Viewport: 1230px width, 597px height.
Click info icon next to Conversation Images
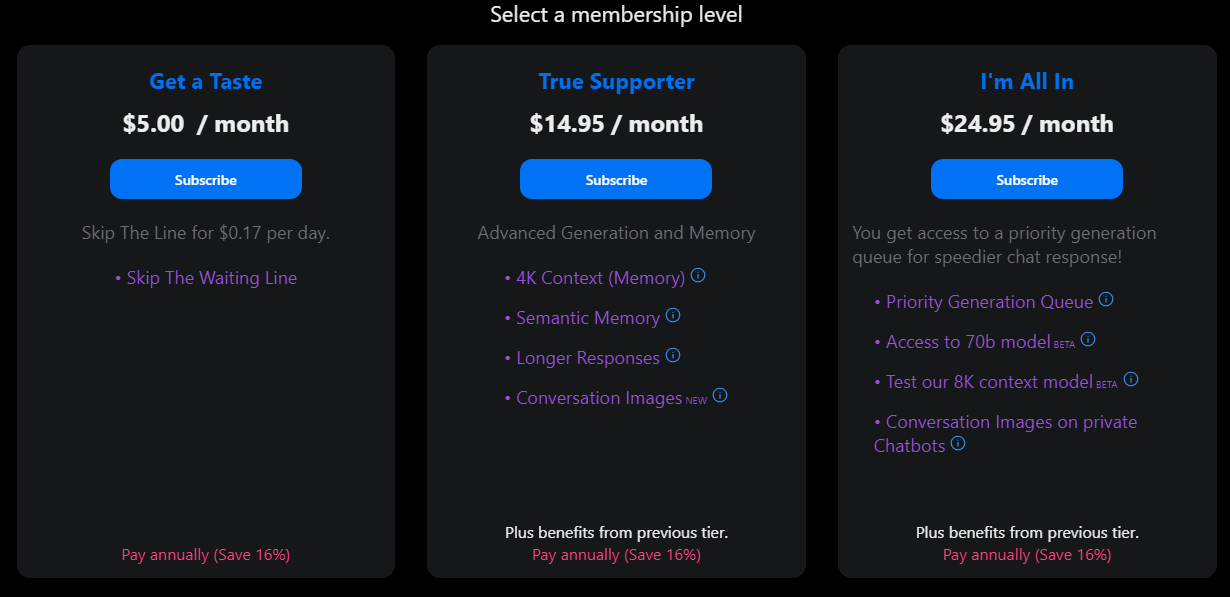(x=721, y=396)
